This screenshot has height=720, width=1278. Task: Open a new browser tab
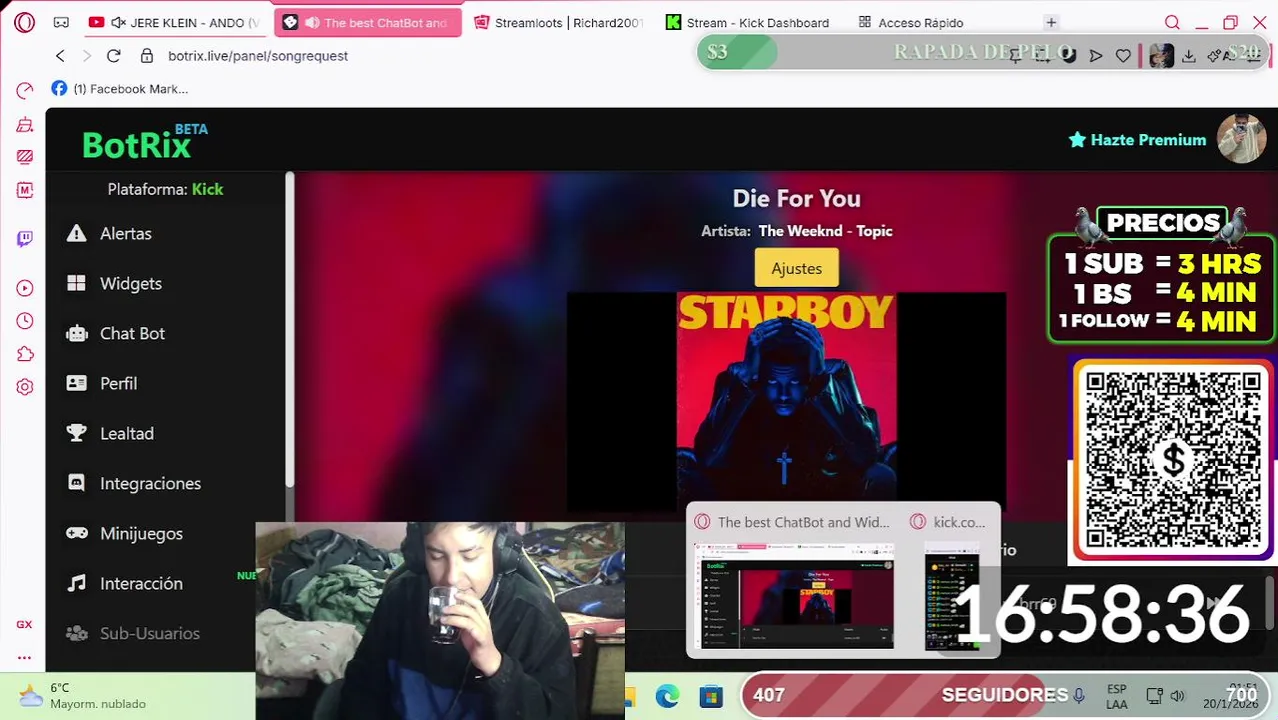pos(1051,22)
